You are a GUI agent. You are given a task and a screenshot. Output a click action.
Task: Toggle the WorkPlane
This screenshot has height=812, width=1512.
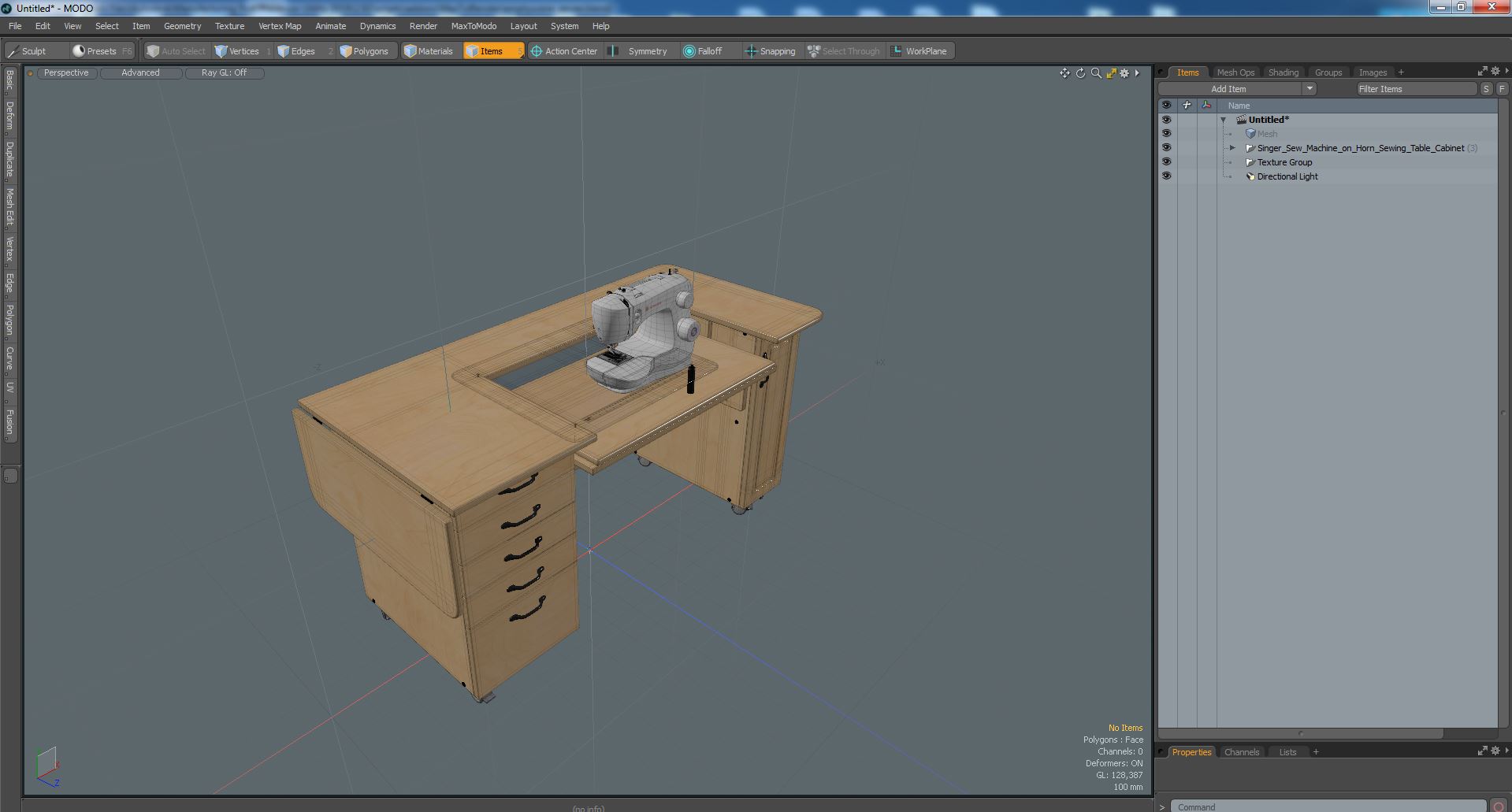920,51
